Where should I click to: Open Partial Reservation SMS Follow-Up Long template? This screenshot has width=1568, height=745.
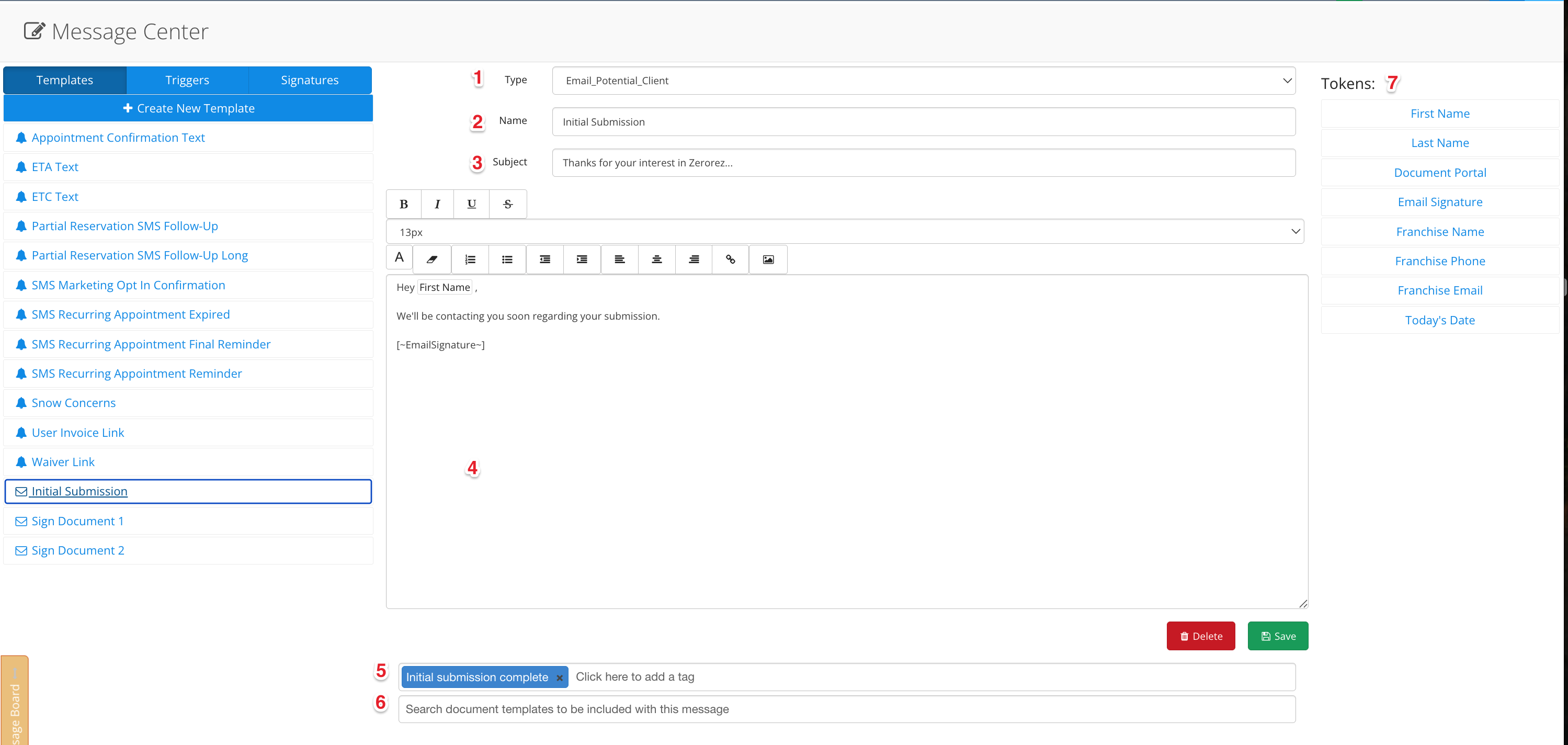pyautogui.click(x=188, y=256)
